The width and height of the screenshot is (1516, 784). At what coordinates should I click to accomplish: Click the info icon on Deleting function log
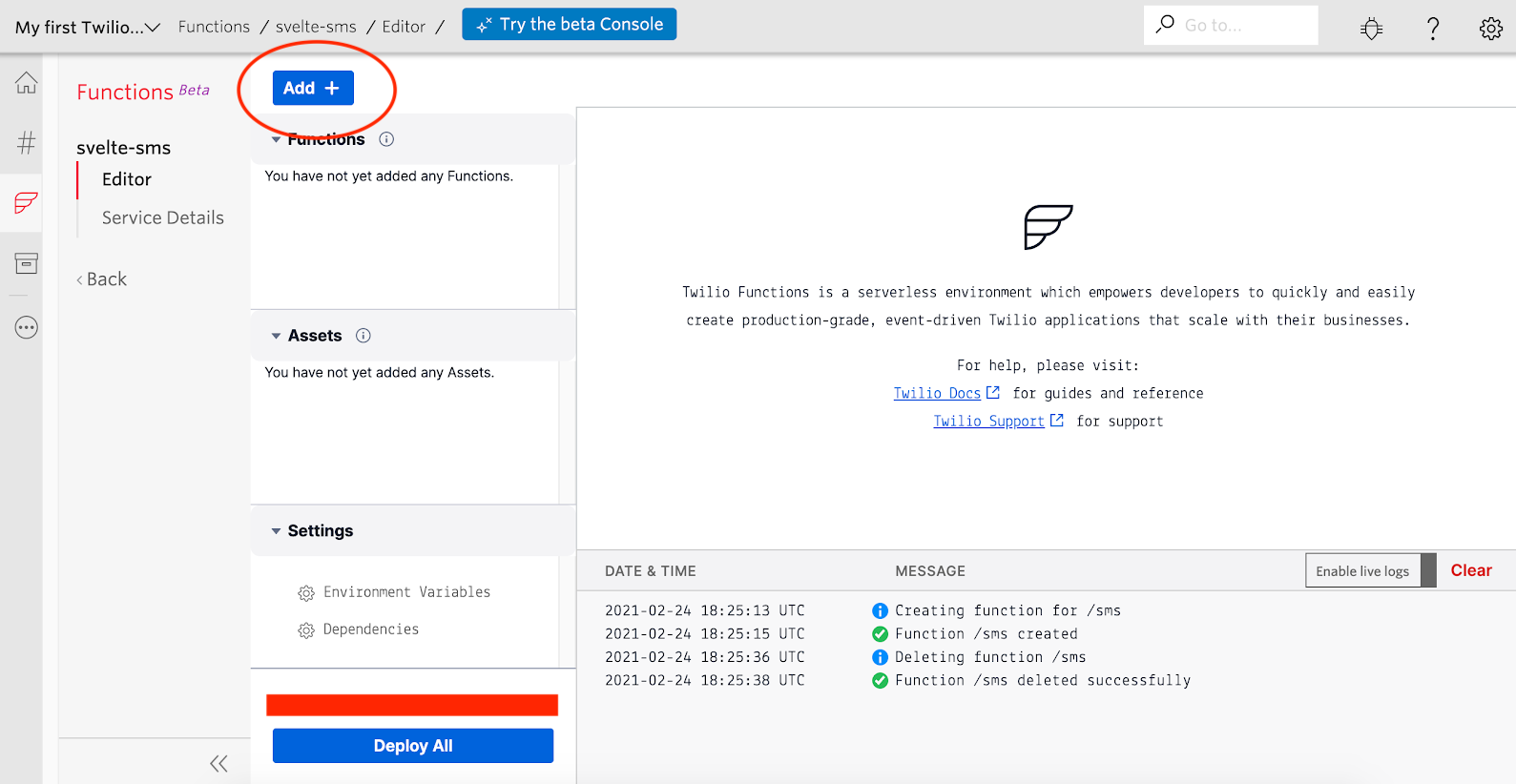[x=880, y=657]
